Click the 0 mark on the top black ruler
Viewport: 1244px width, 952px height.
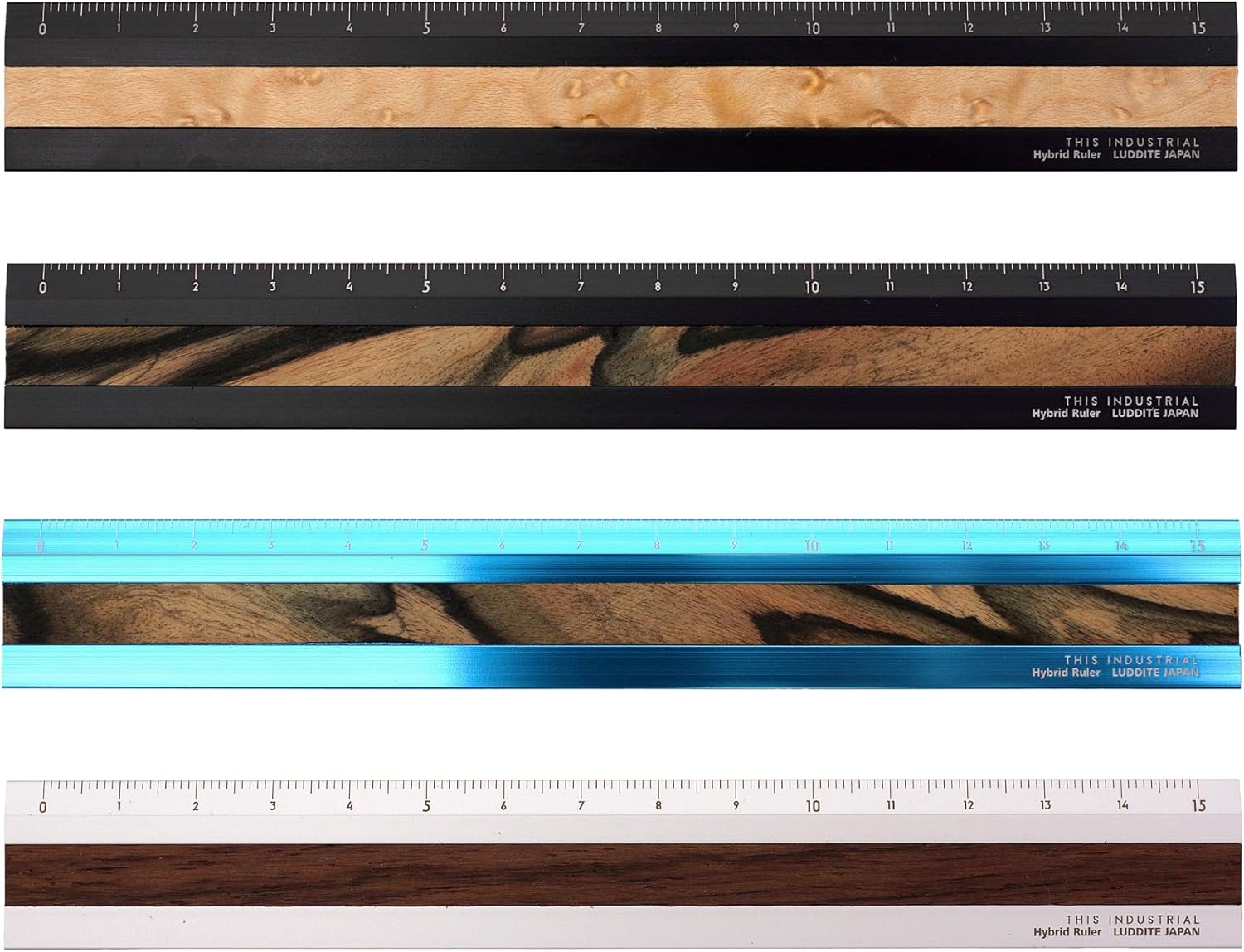click(x=43, y=29)
